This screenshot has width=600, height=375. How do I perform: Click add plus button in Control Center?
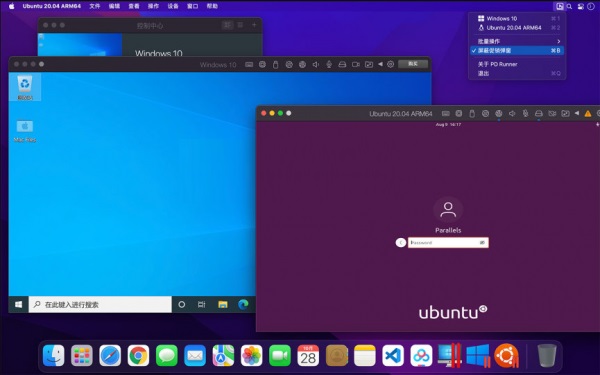pos(254,25)
